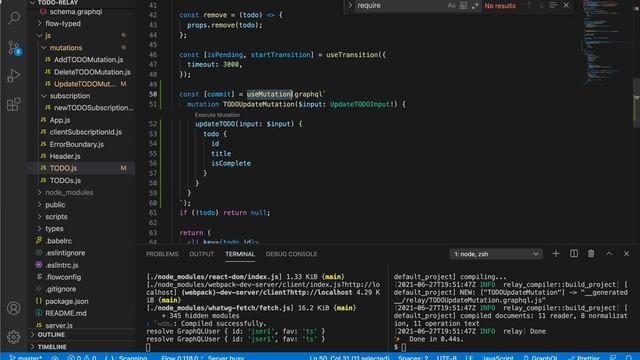640x360 pixels.
Task: Open .eslintrc.js file
Action: tap(62, 265)
